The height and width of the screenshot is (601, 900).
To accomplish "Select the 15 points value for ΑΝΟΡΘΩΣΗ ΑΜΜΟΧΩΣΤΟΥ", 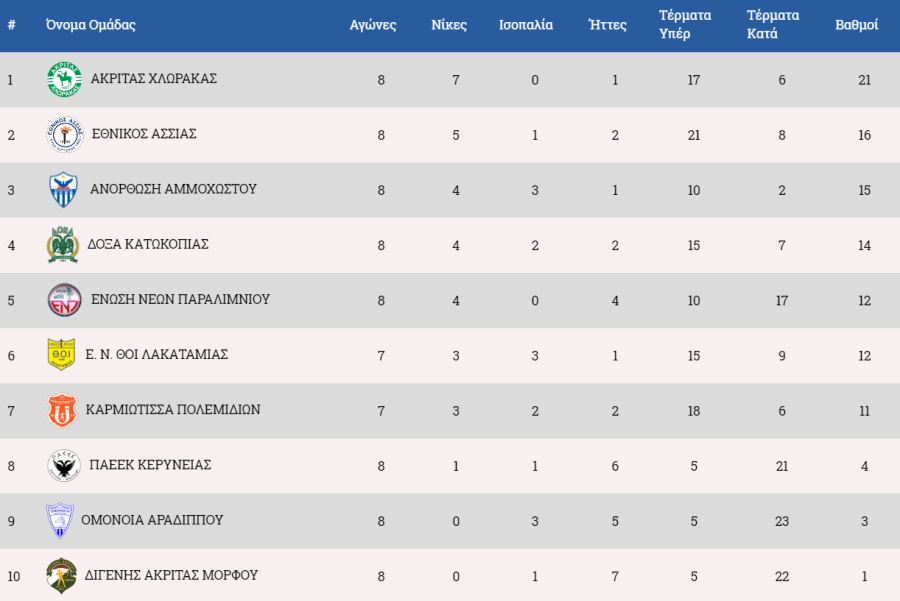I will (x=864, y=190).
